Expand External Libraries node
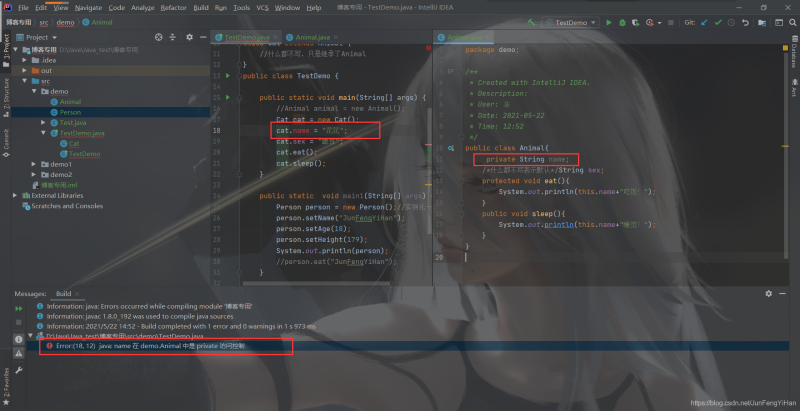Screen dimensions: 800x411 point(15,195)
